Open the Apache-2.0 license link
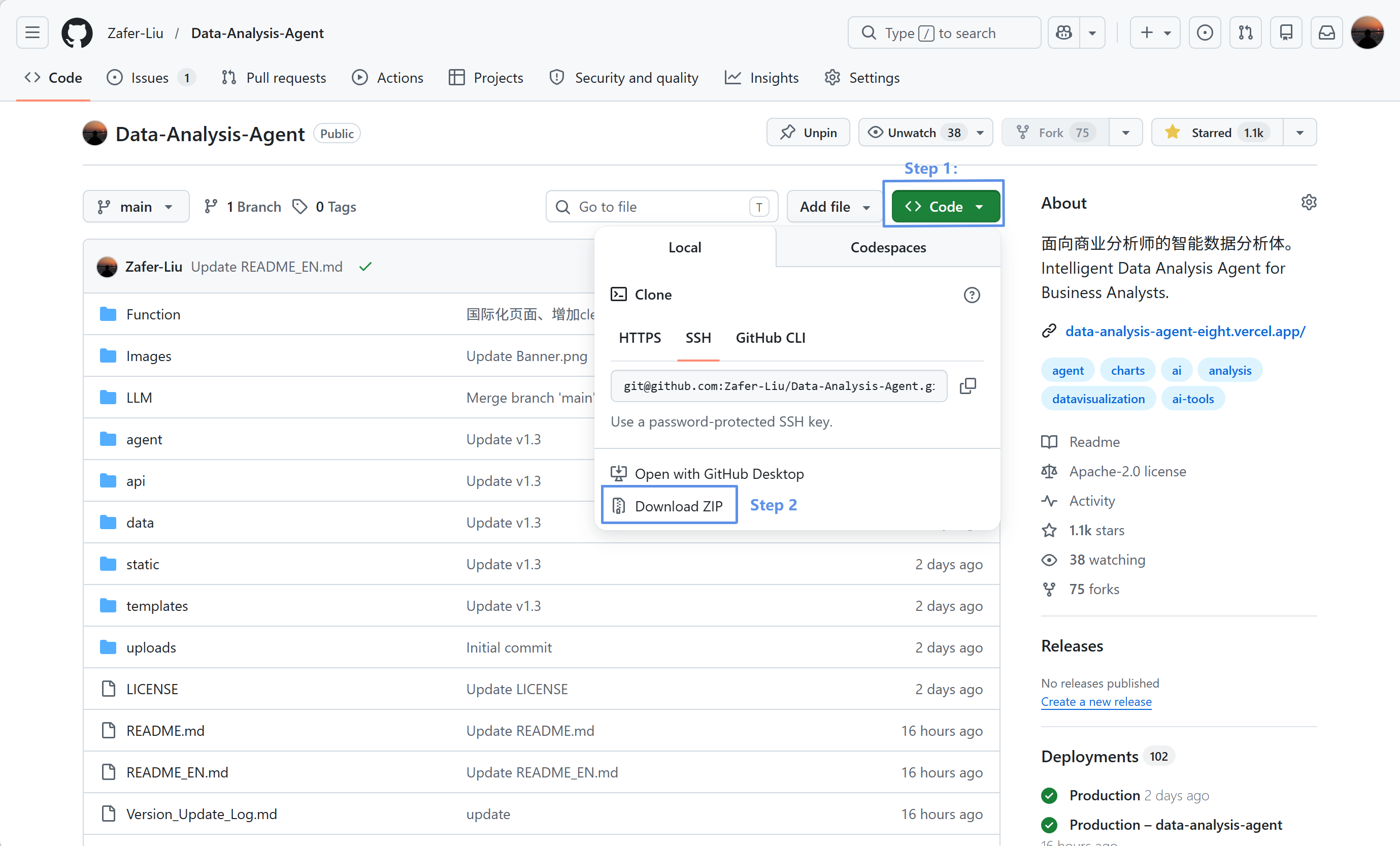Viewport: 1400px width, 846px height. point(1127,471)
